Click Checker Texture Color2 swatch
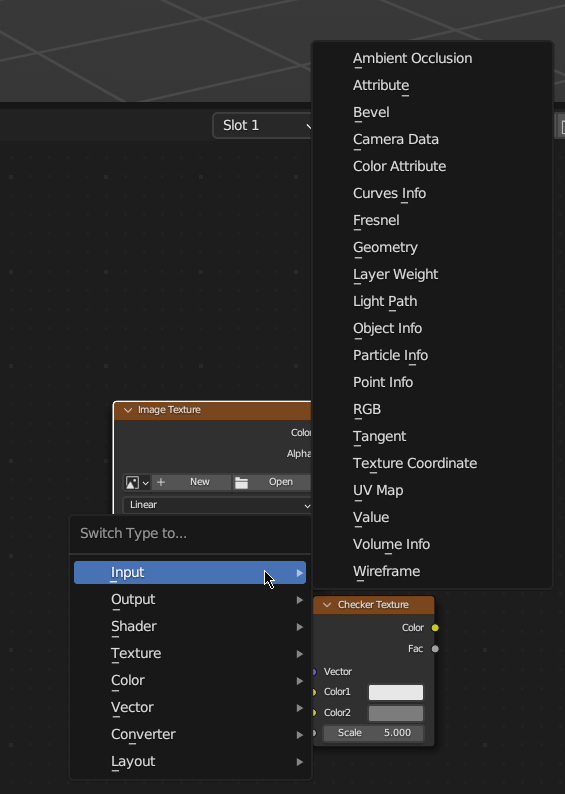565x794 pixels. [x=396, y=713]
